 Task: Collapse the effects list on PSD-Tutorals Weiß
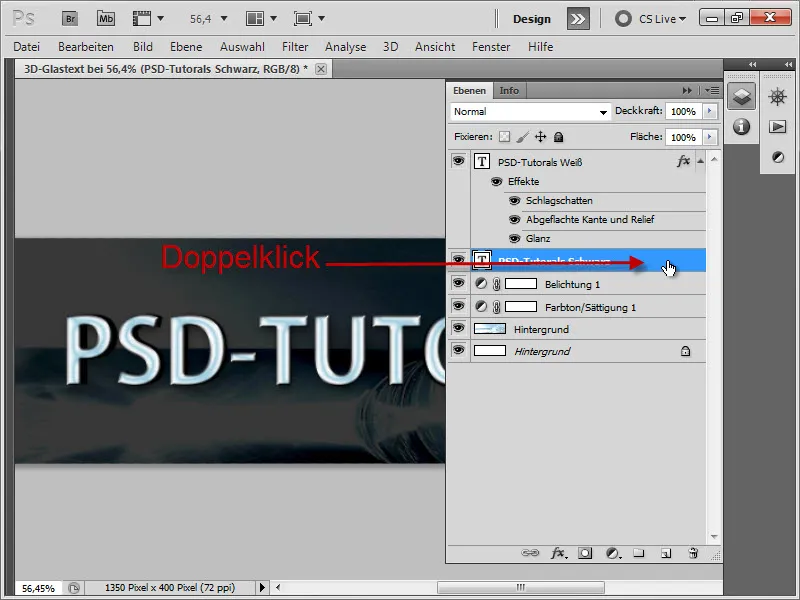(x=701, y=161)
